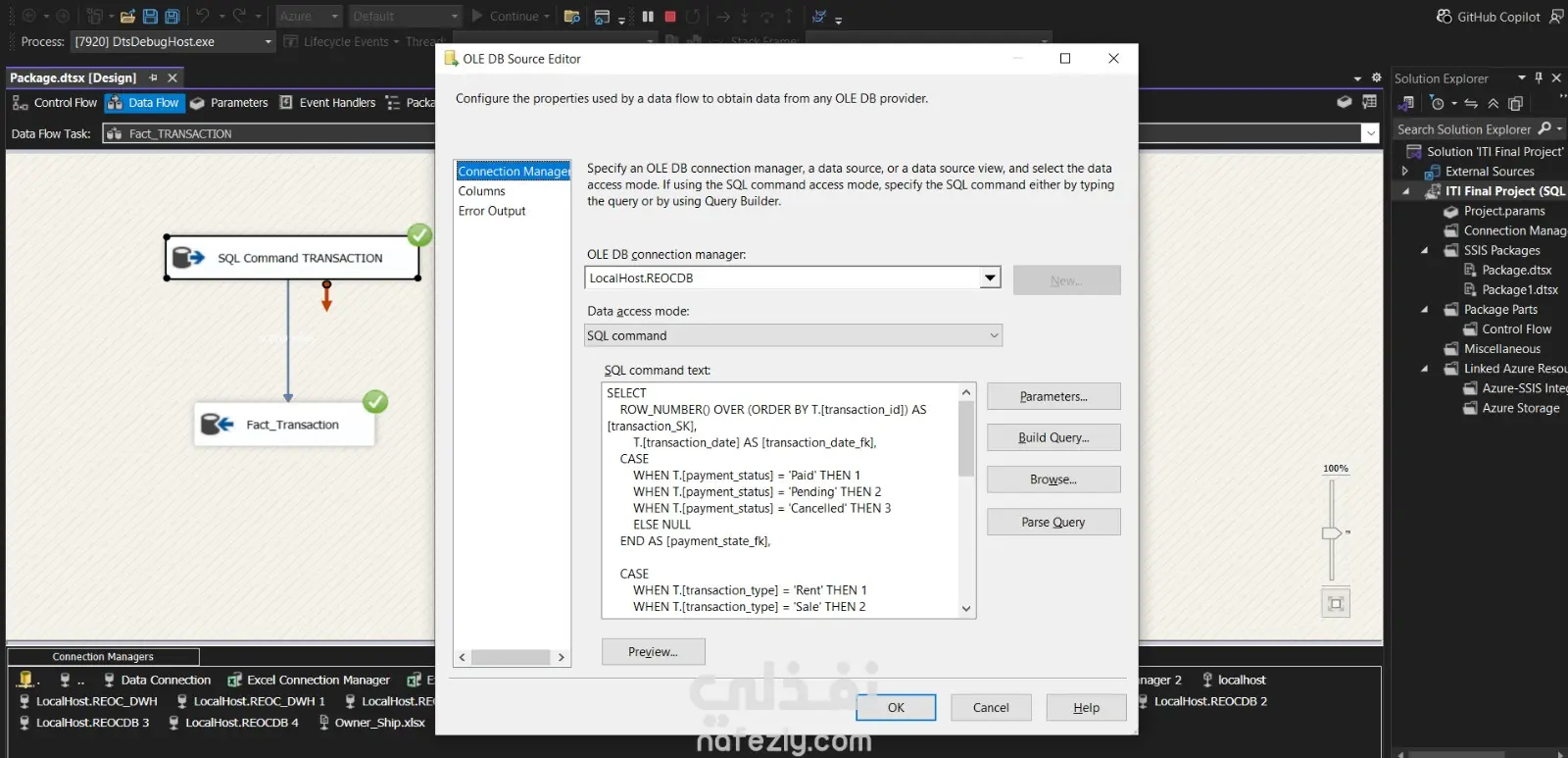Click the zoom-to-fit icon below the zoom slider
1568x758 pixels.
(1336, 603)
